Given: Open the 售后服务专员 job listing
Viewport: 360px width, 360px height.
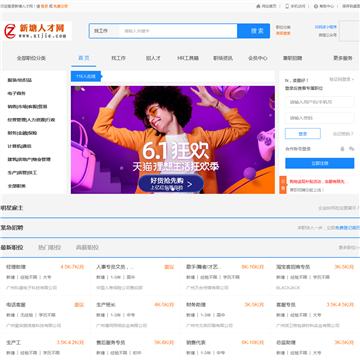Looking at the screenshot, I should pos(111,342).
